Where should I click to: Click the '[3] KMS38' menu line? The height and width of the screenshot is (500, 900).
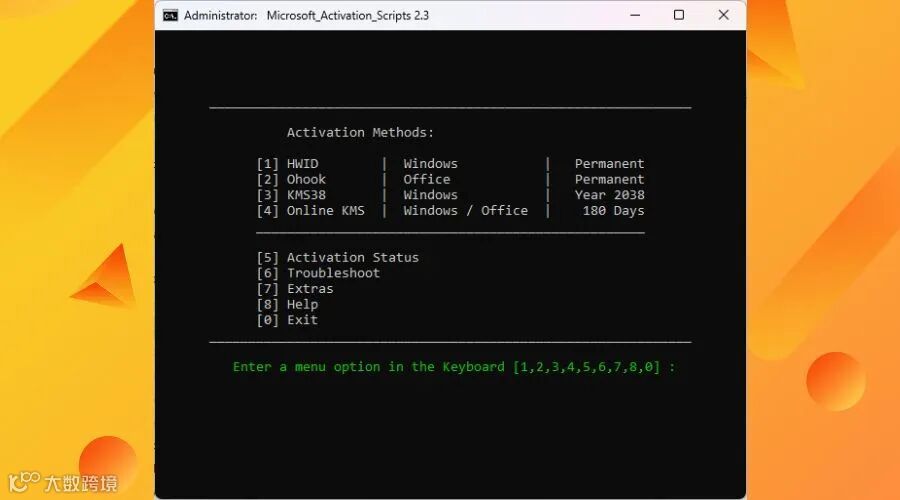pyautogui.click(x=291, y=195)
